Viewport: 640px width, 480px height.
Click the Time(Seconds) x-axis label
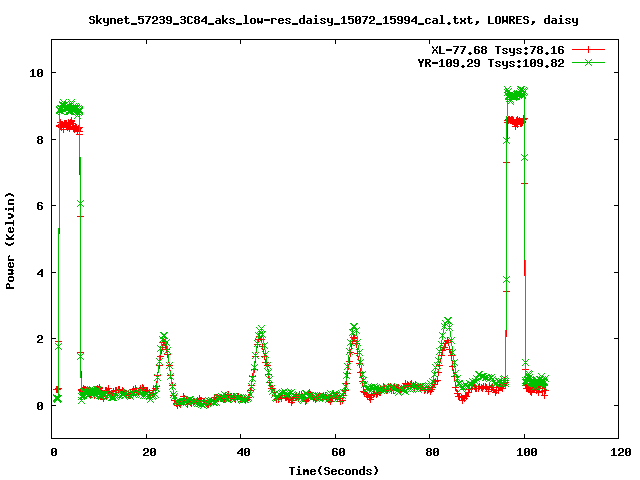pyautogui.click(x=333, y=471)
